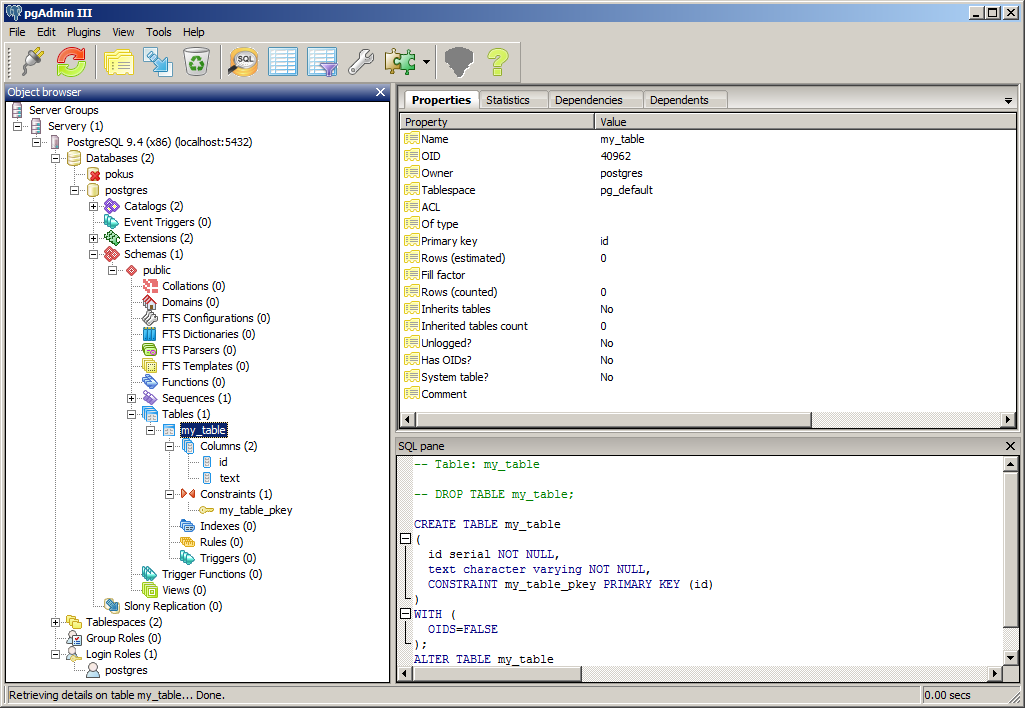Click the filtered data view funnel icon

click(x=322, y=62)
